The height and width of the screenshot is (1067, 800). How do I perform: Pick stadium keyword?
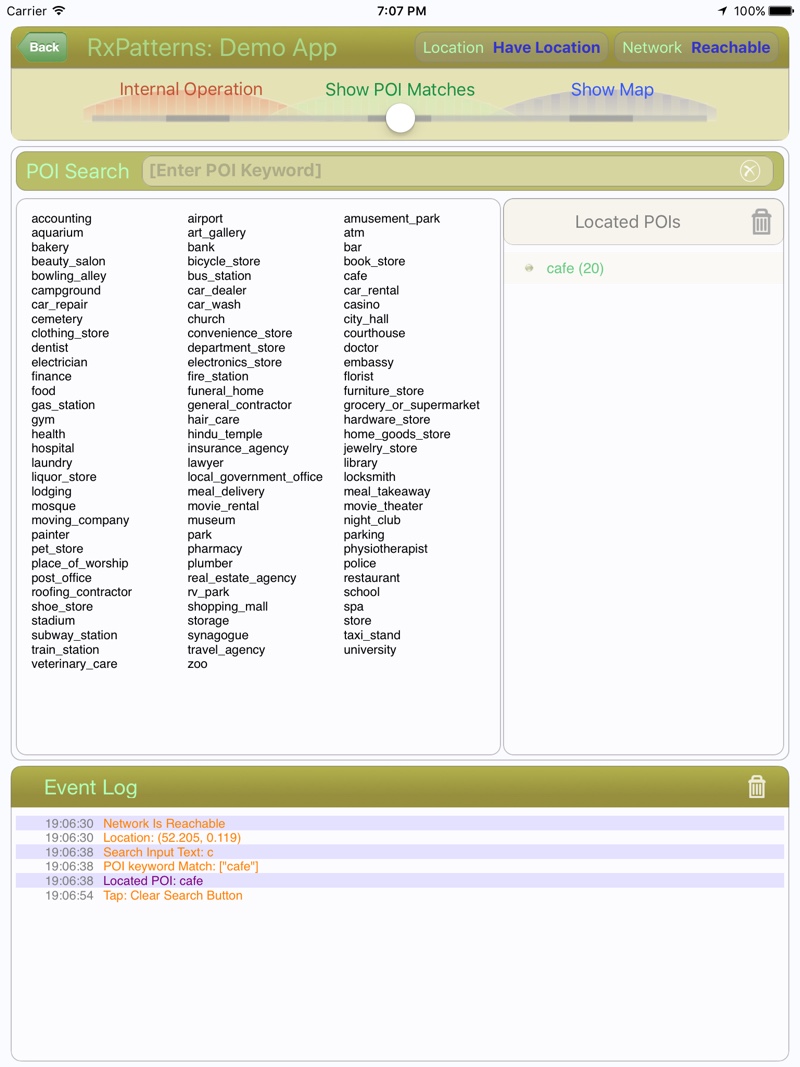pos(53,621)
